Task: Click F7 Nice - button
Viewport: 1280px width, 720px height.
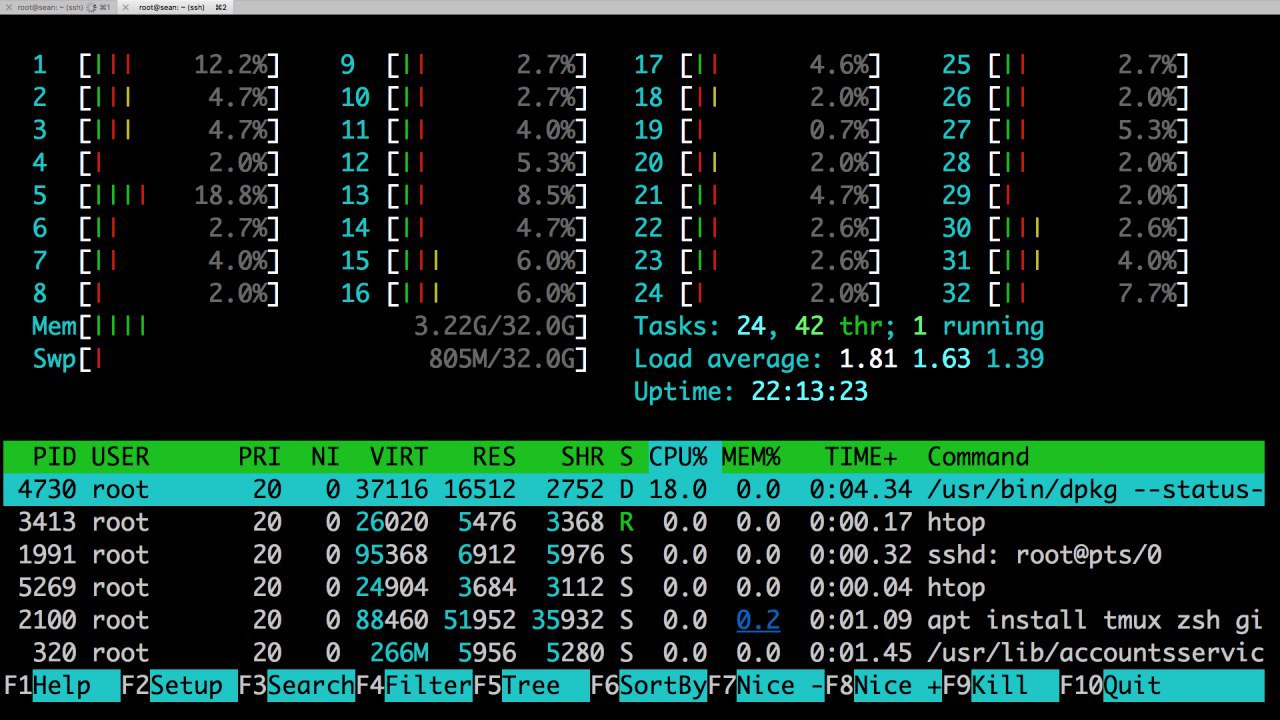Action: tap(766, 686)
